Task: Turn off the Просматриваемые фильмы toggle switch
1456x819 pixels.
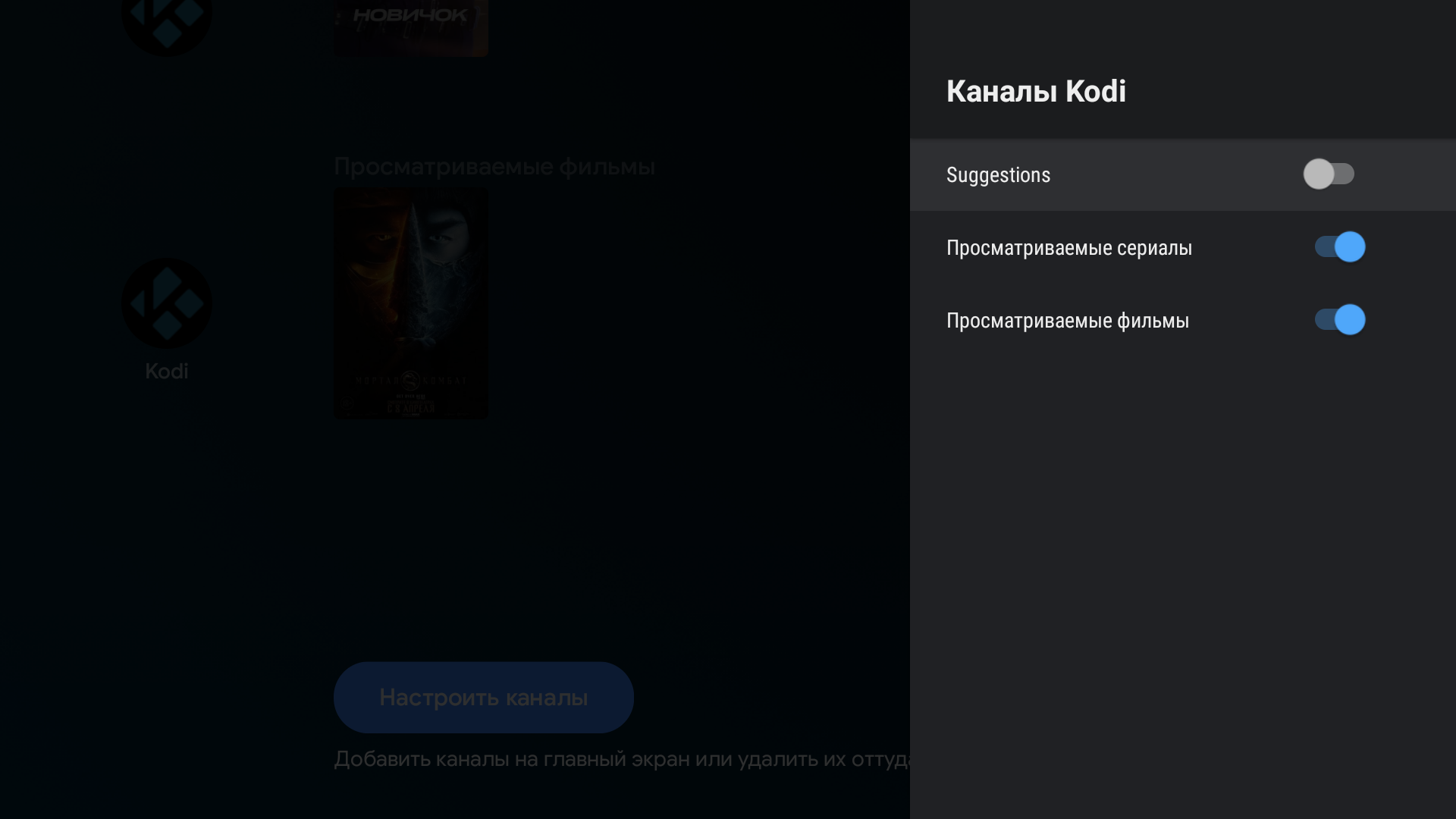Action: coord(1340,320)
